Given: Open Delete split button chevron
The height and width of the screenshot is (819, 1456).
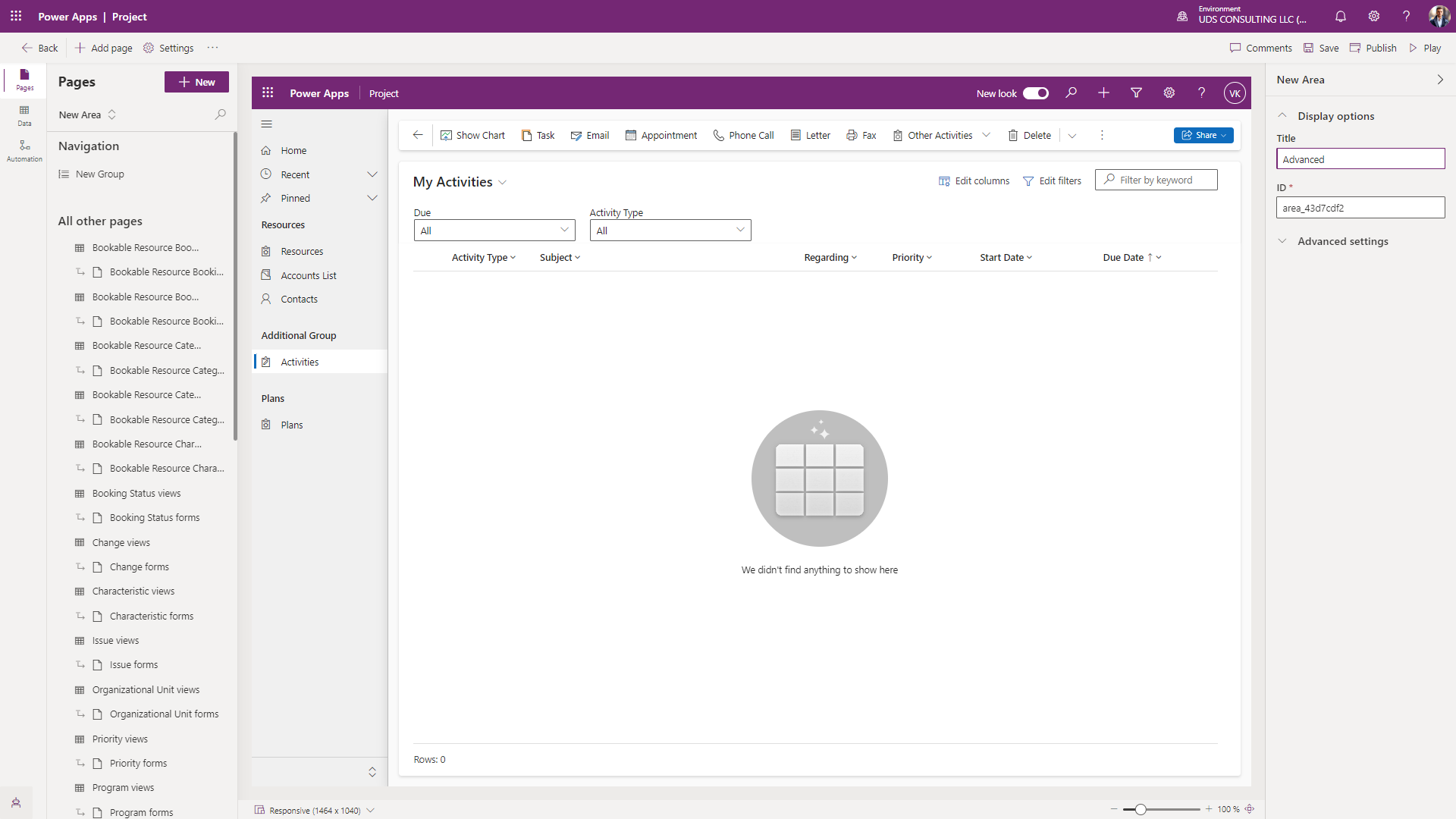Looking at the screenshot, I should (x=1072, y=136).
